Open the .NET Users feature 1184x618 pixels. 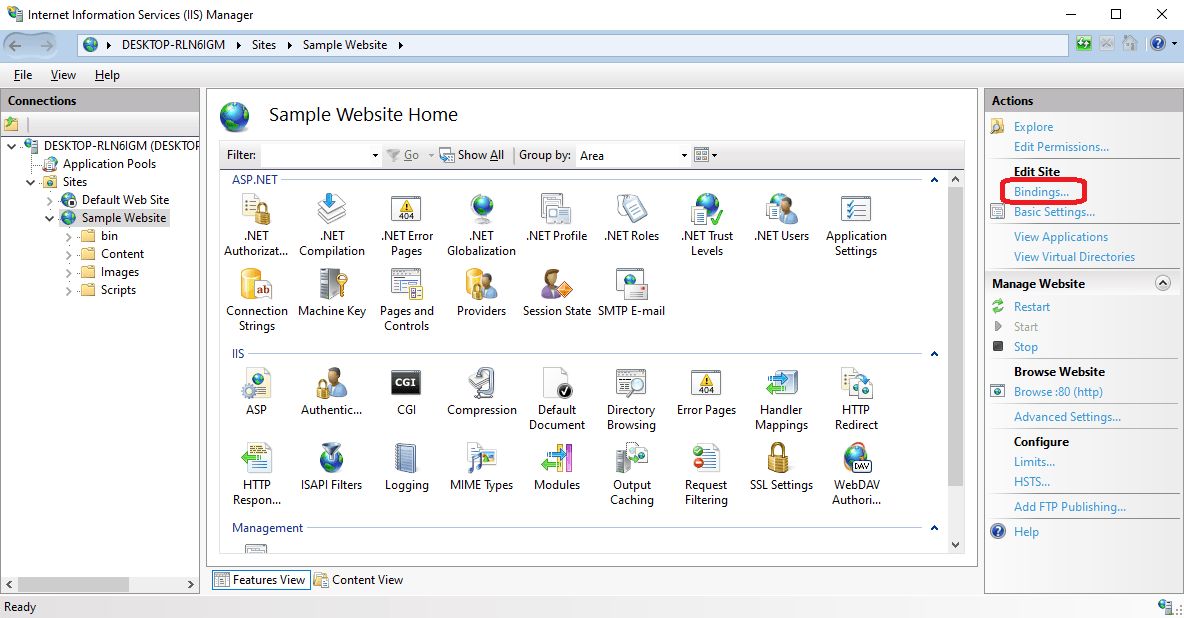coord(781,218)
